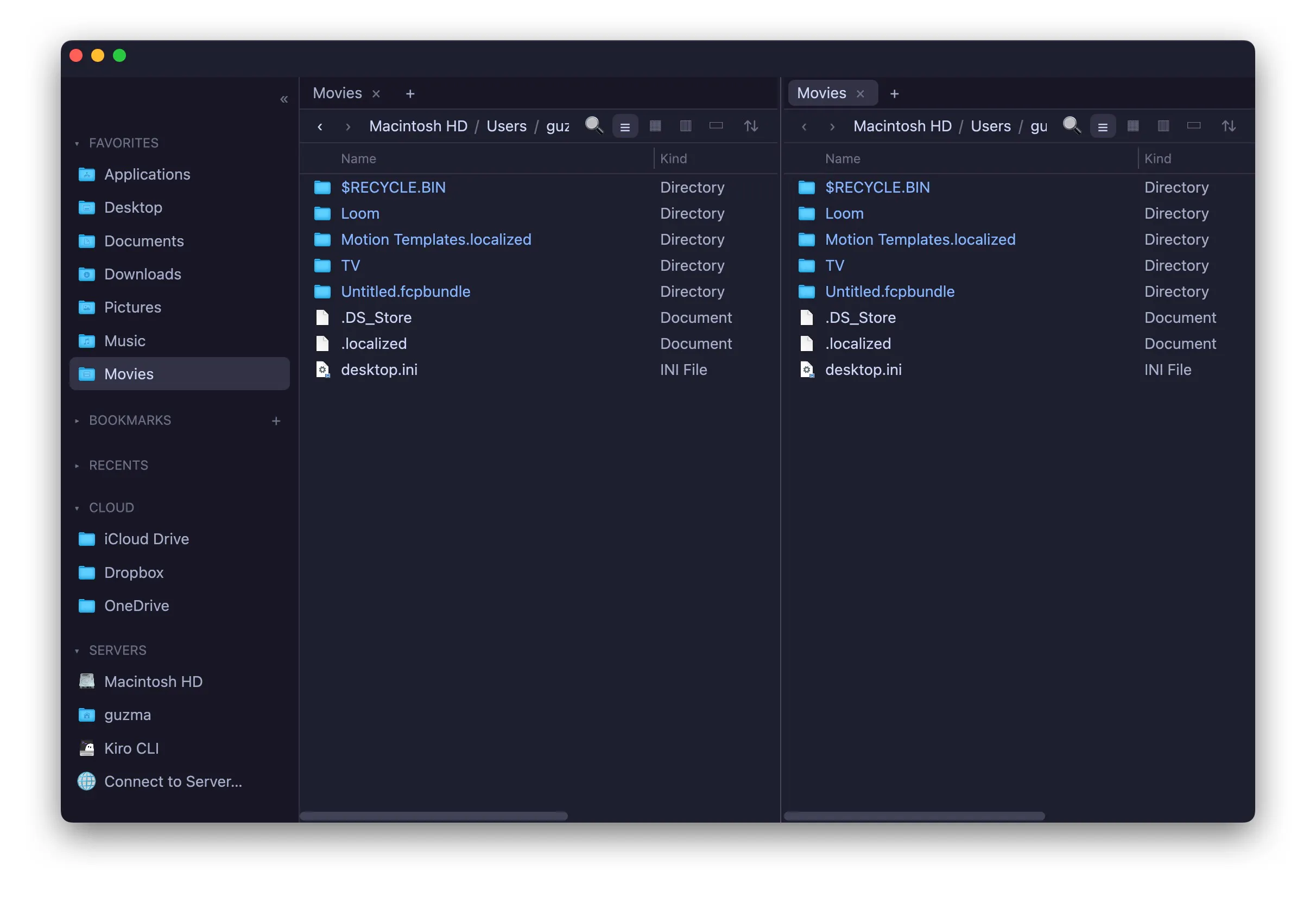The image size is (1316, 904).
Task: Open guzma home folder in sidebar
Action: point(179,715)
